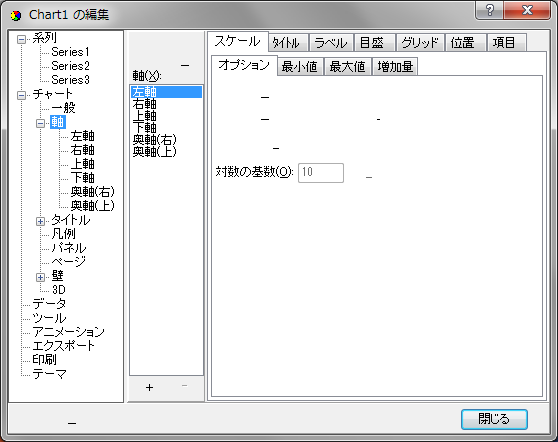Select Series2 in the tree
Viewport: 558px width, 442px height.
tap(70, 66)
